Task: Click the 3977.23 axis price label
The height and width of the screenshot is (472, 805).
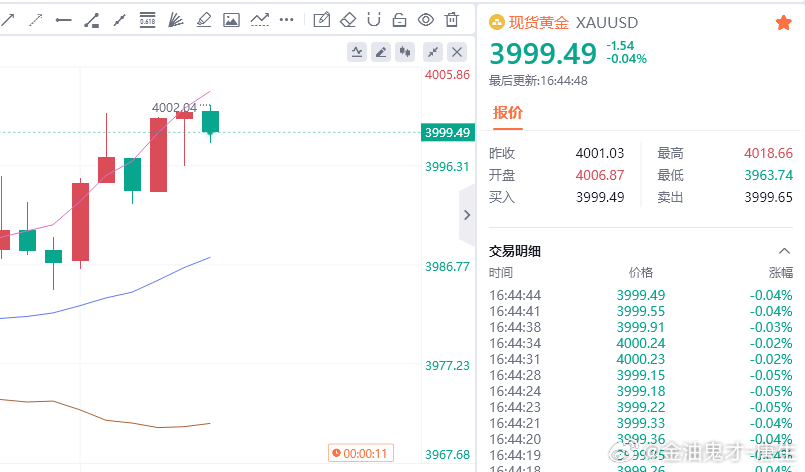Action: (x=447, y=366)
